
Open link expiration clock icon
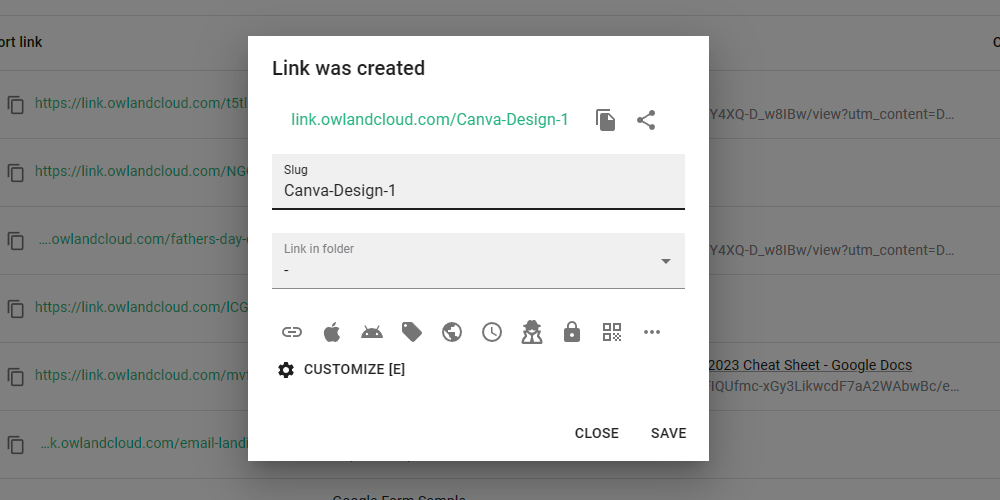coord(492,332)
